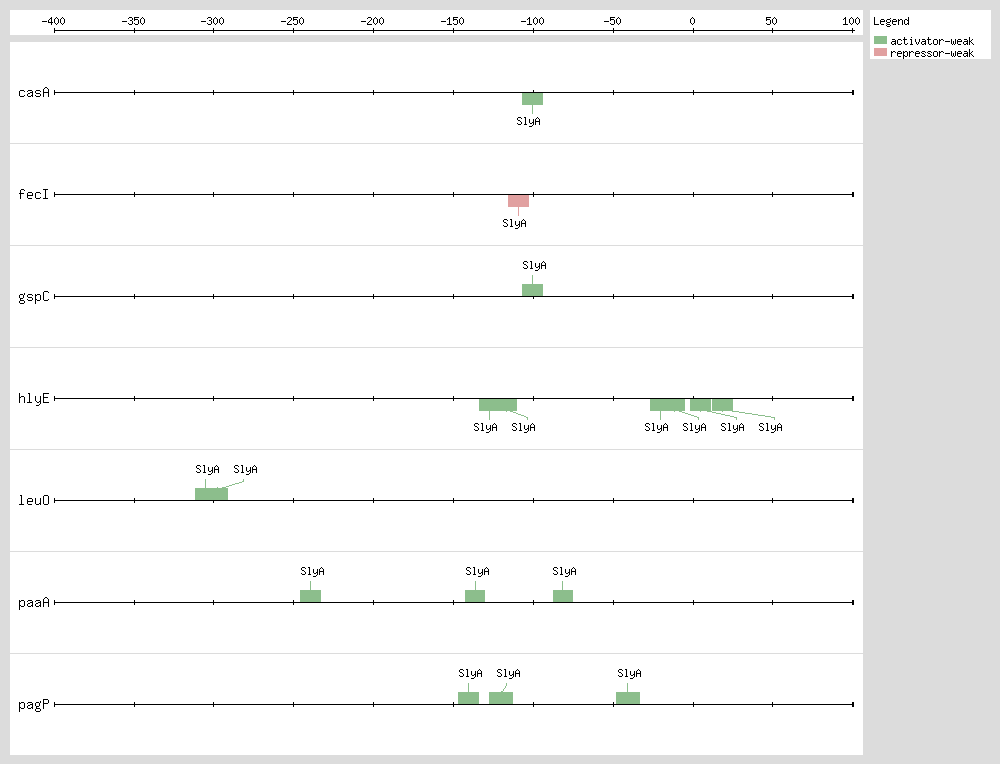Click the rightmost SlyA label on pagP
Image resolution: width=1000 pixels, height=764 pixels.
click(x=629, y=673)
